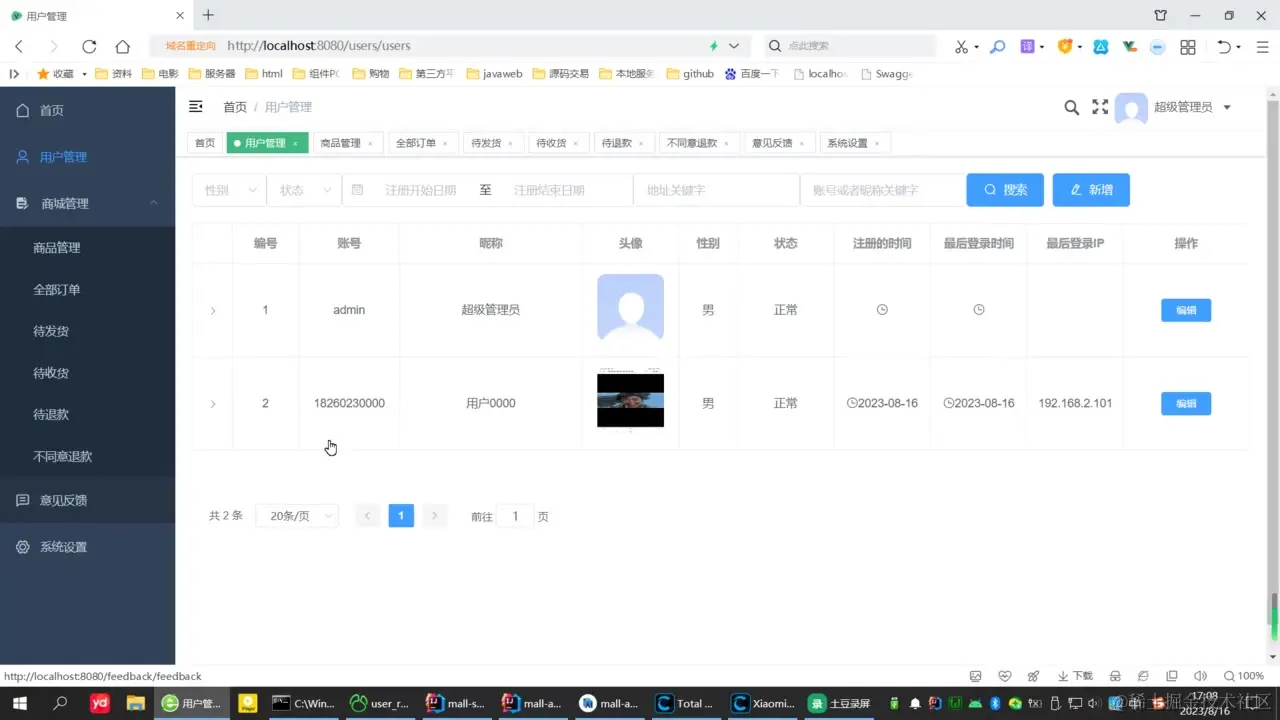Close the 系统设置 tab
Image resolution: width=1280 pixels, height=720 pixels.
click(x=877, y=144)
